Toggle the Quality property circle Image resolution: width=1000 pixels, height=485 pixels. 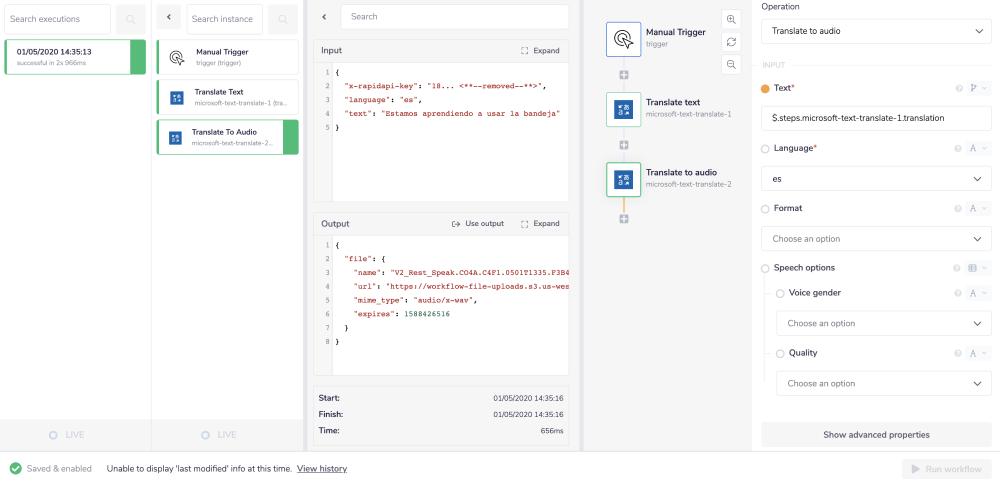[781, 353]
